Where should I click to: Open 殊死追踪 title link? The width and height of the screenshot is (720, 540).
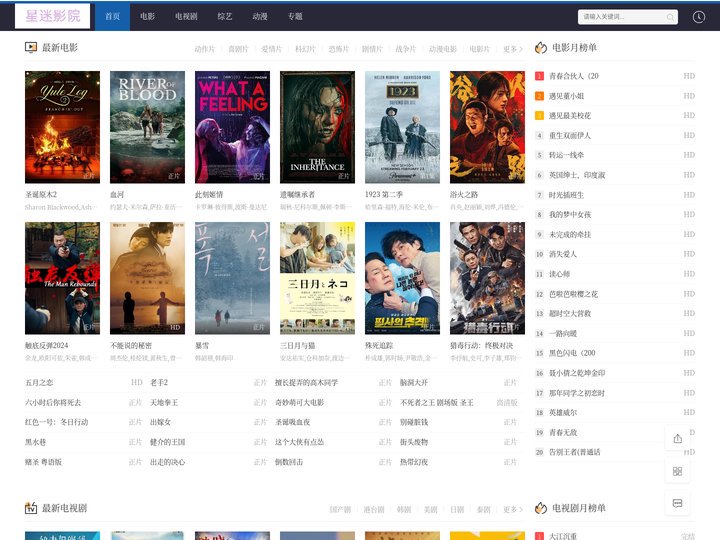click(x=379, y=345)
